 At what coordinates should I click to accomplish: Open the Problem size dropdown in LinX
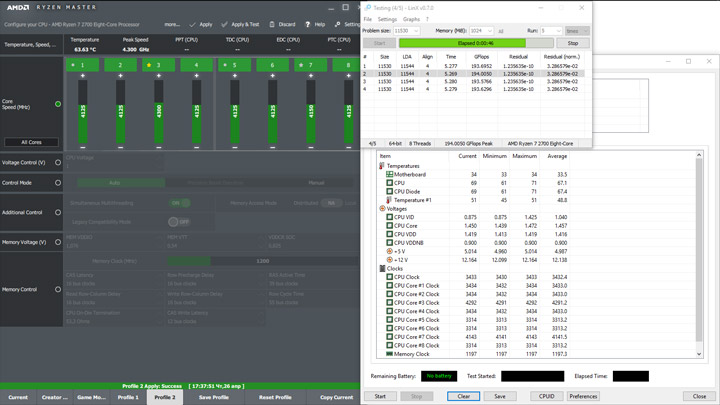pyautogui.click(x=414, y=31)
